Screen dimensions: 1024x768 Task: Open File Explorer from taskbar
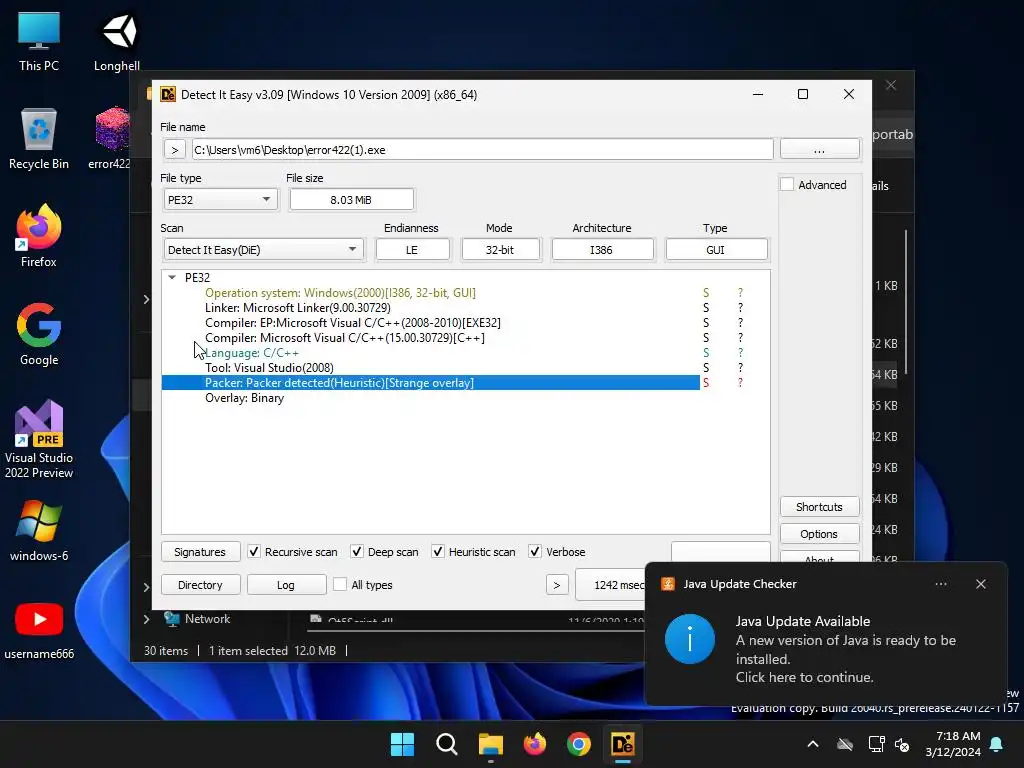(x=490, y=744)
